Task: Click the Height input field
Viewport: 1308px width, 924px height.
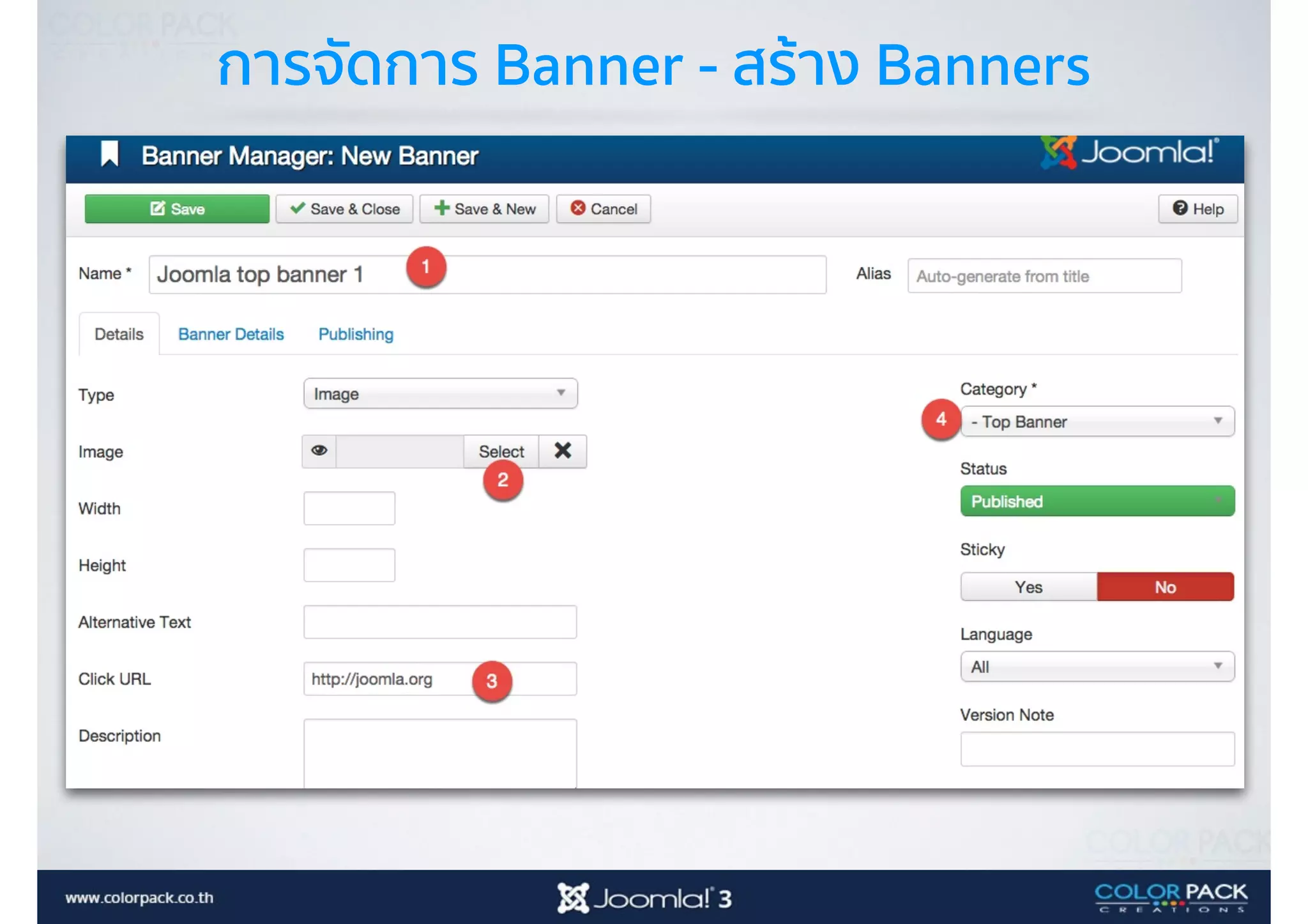Action: [349, 565]
